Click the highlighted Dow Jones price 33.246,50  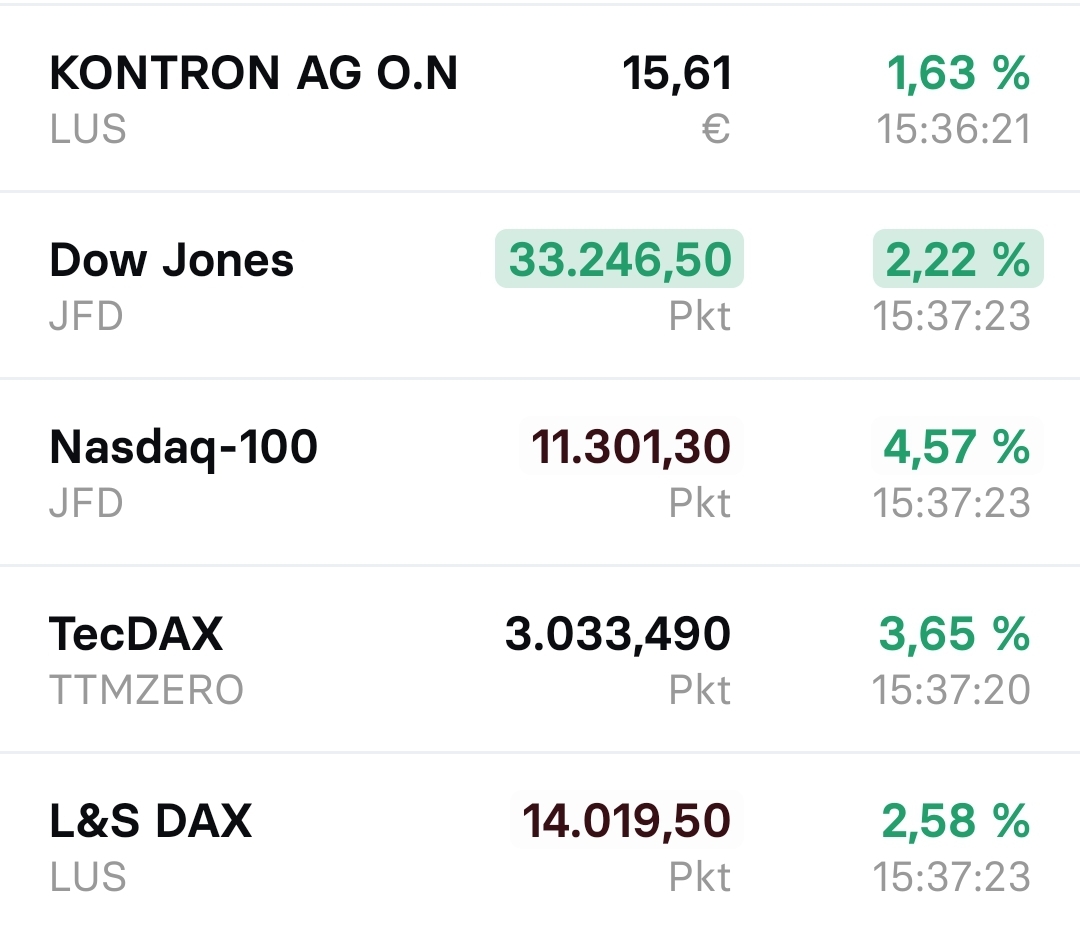(x=620, y=260)
